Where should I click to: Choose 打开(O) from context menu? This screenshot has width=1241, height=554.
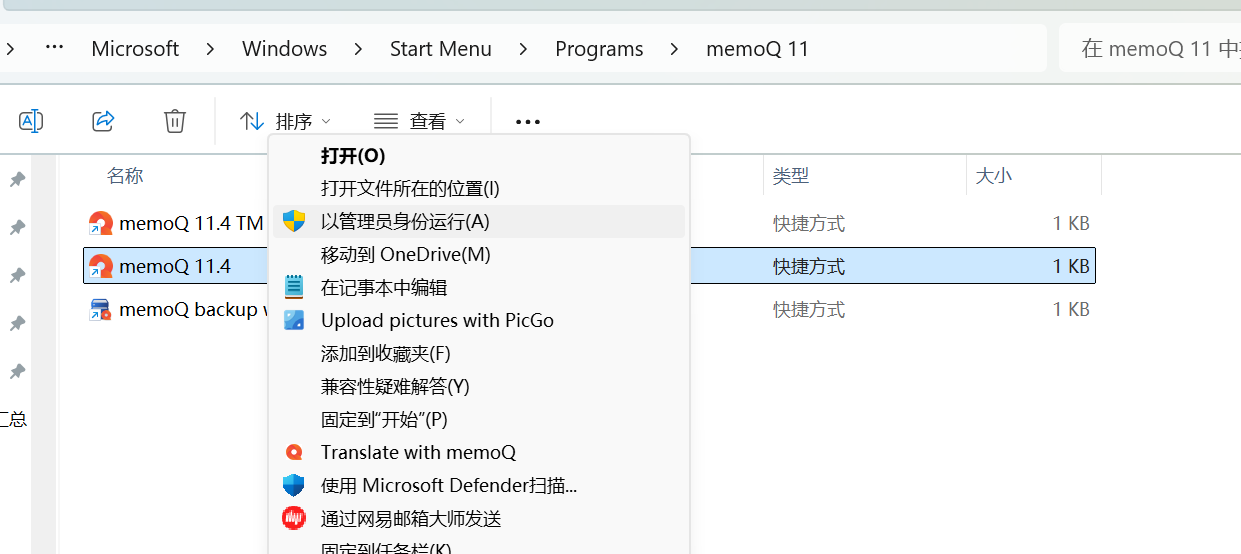(x=479, y=156)
